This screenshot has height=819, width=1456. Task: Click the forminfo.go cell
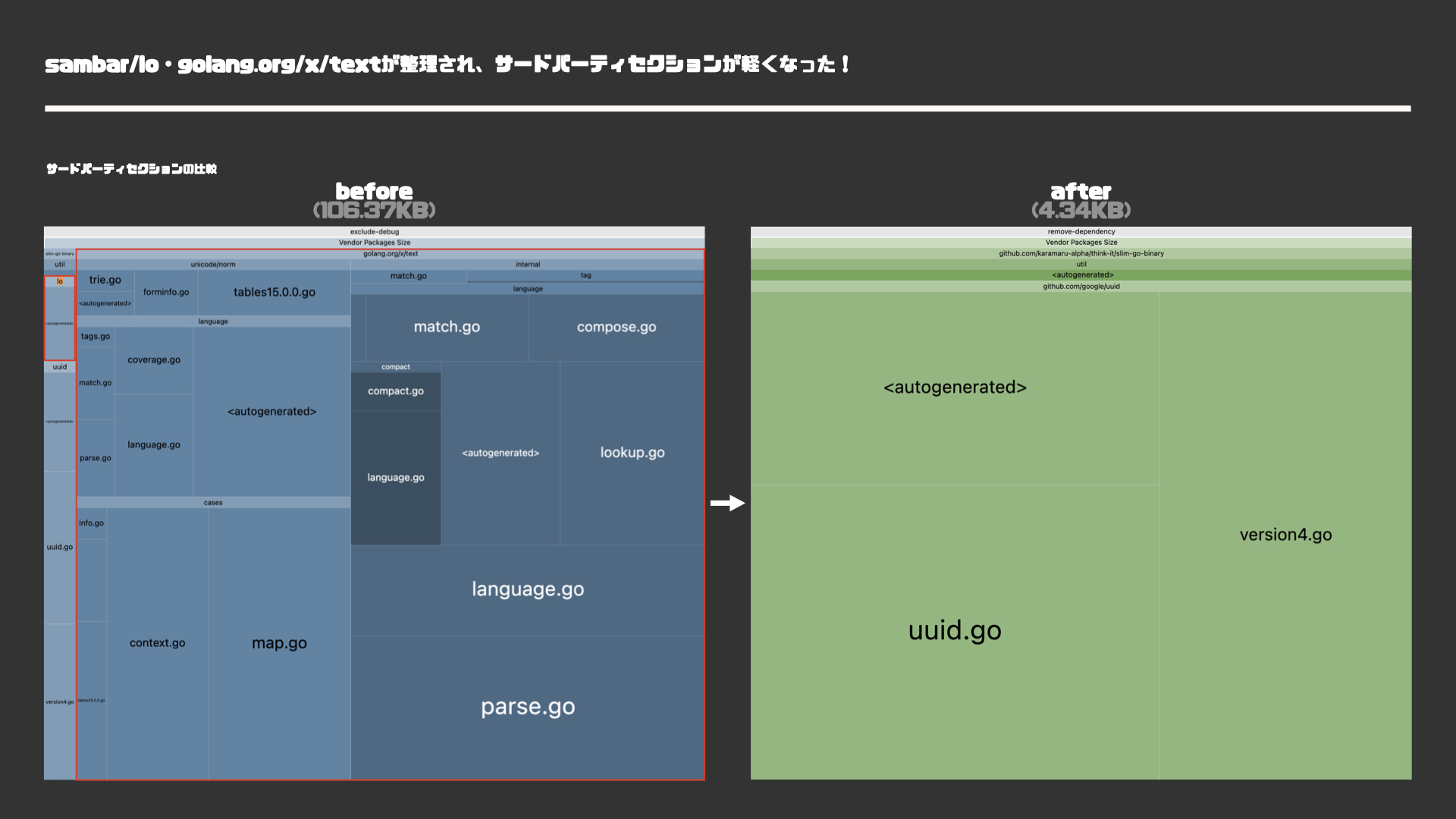165,292
